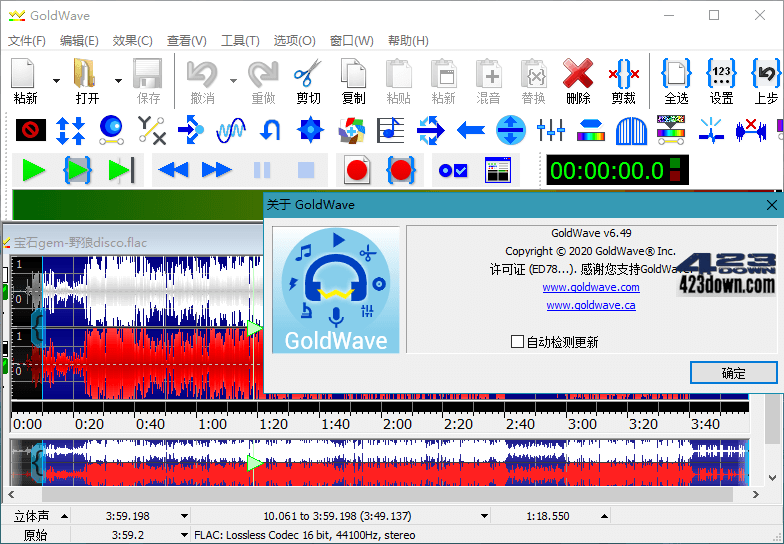Click the censor effect icon with red circle
Viewport: 784px width, 544px height.
(x=30, y=130)
